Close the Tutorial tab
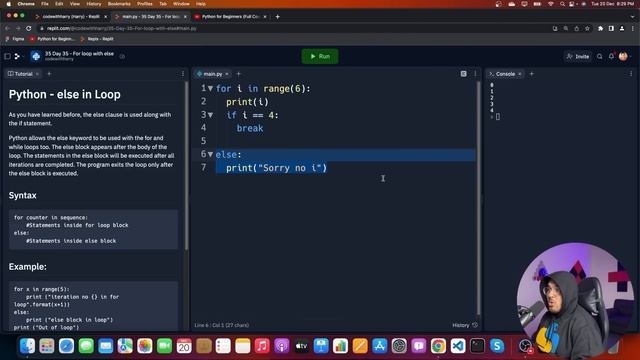Screen dimensions: 640x360 37,74
